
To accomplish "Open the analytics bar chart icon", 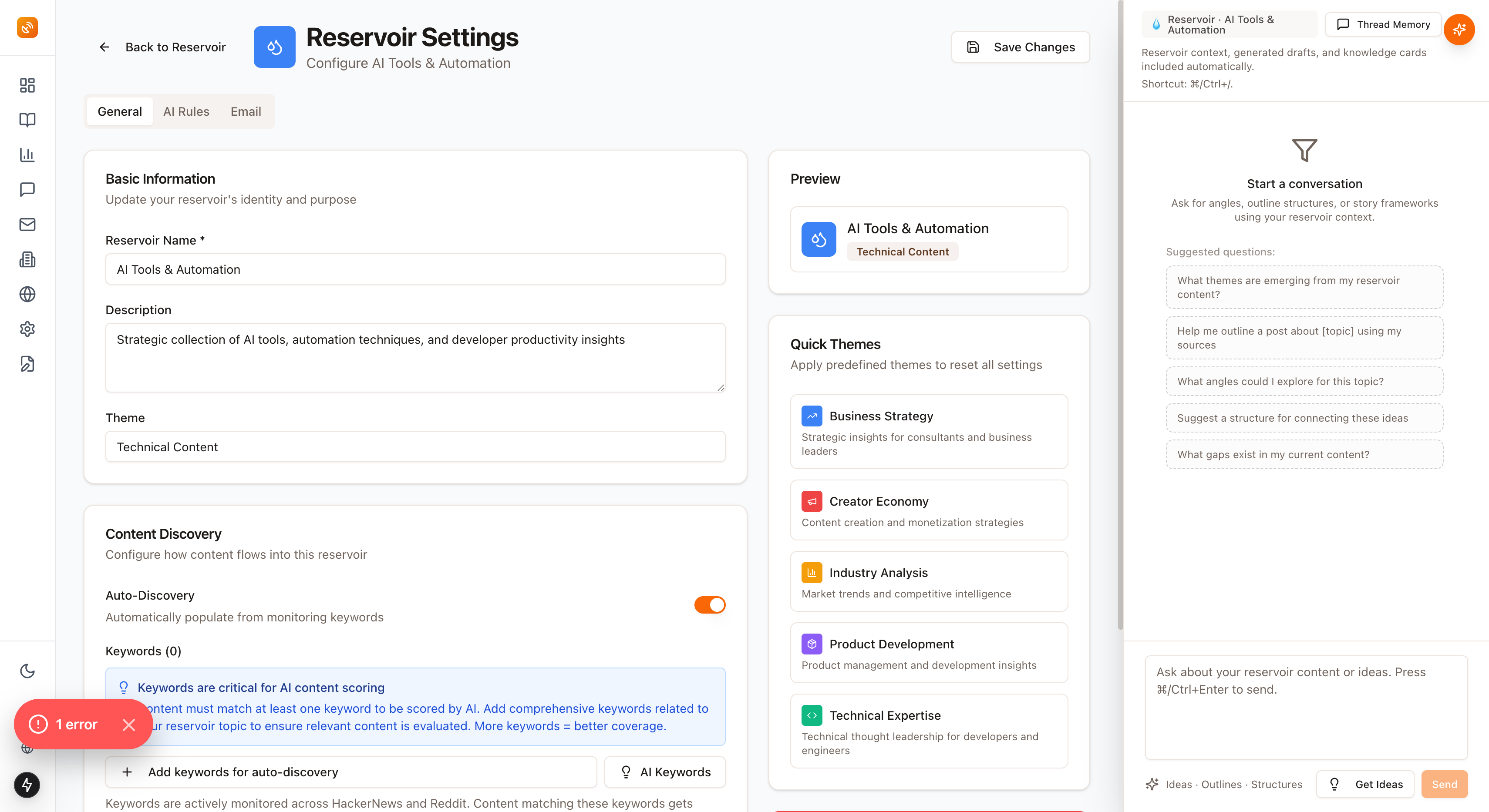I will [x=27, y=155].
